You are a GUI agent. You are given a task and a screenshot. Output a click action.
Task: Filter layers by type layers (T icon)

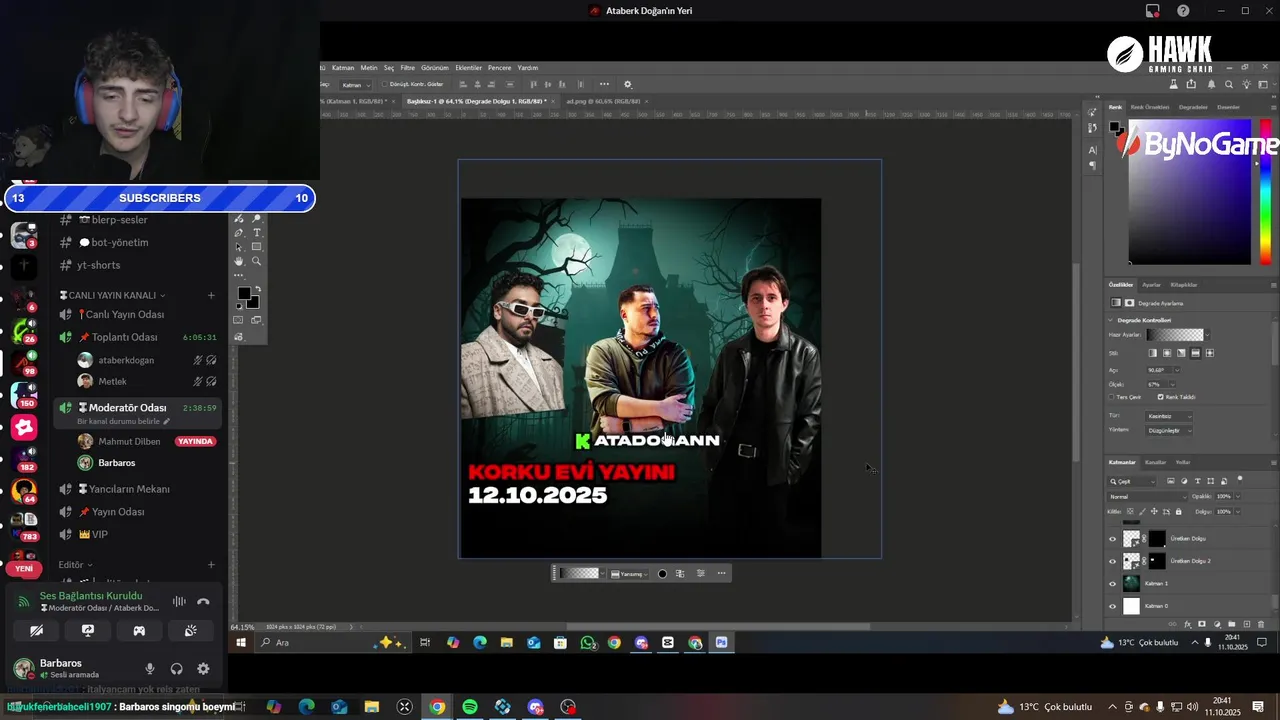coord(1197,481)
